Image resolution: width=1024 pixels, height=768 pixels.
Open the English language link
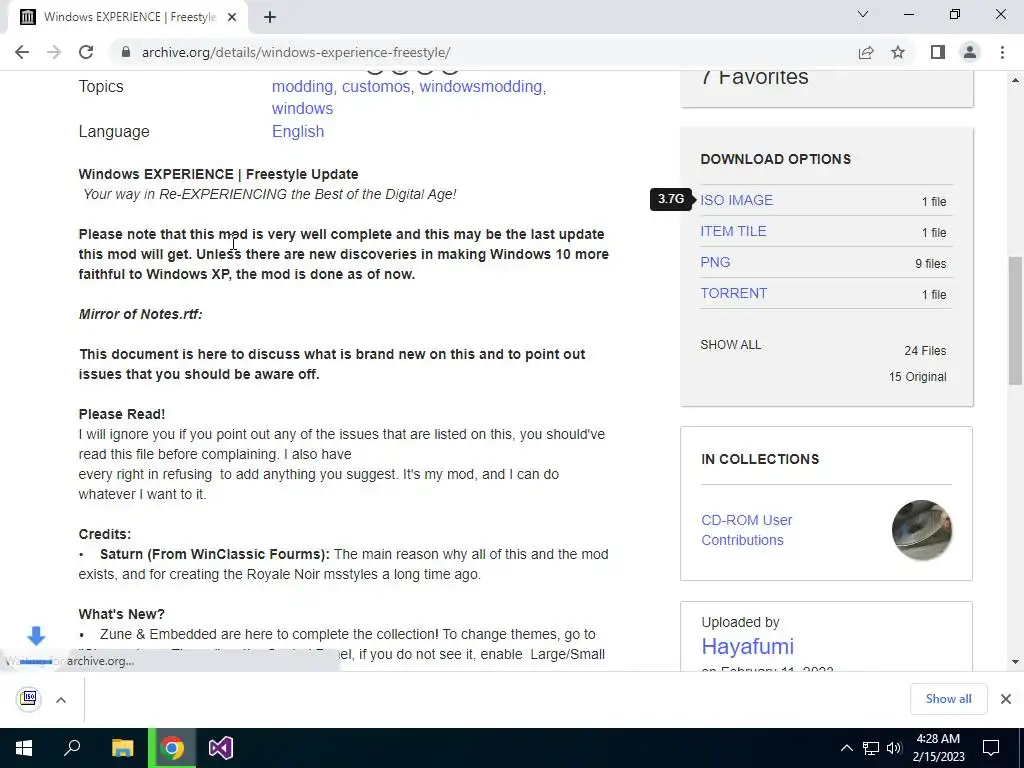coord(298,131)
